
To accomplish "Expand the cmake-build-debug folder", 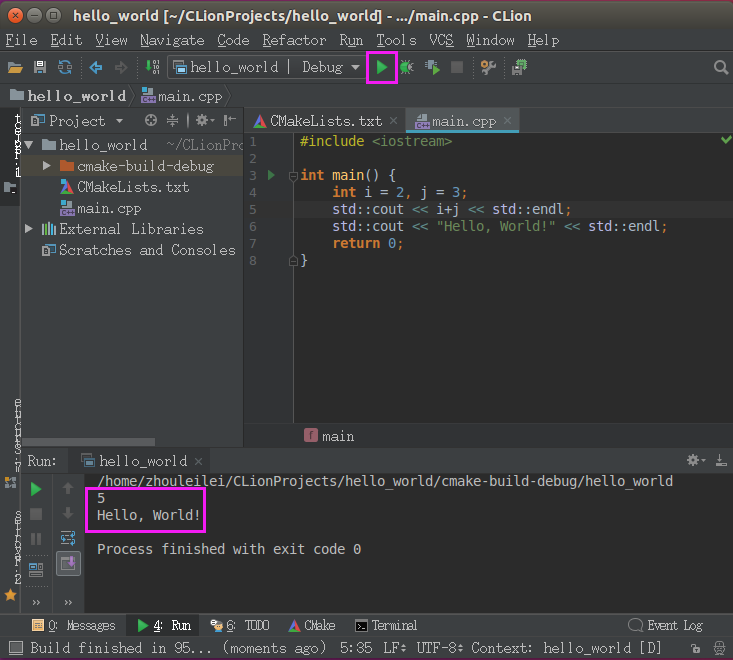I will 46,166.
